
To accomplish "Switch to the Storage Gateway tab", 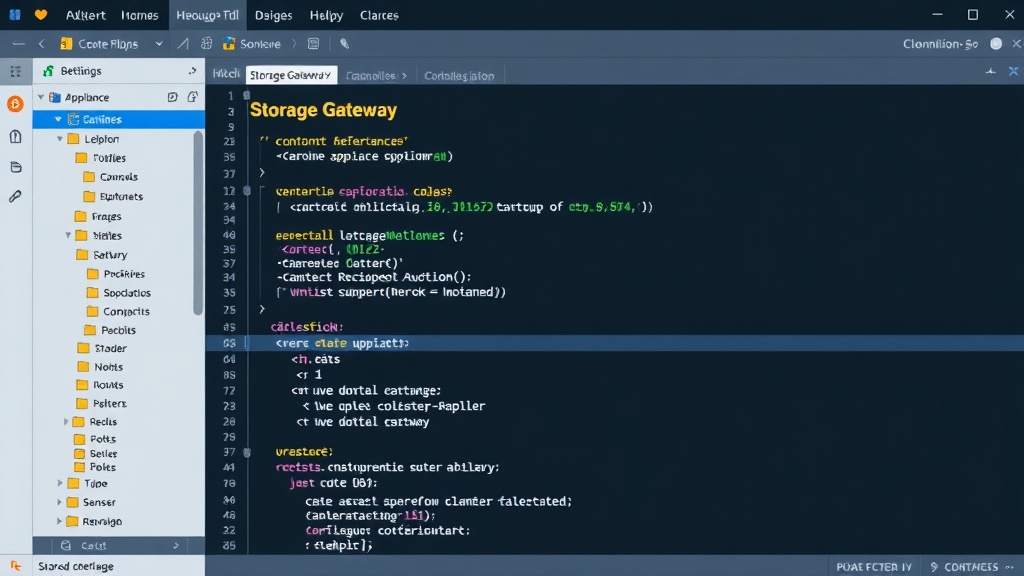I will click(291, 75).
